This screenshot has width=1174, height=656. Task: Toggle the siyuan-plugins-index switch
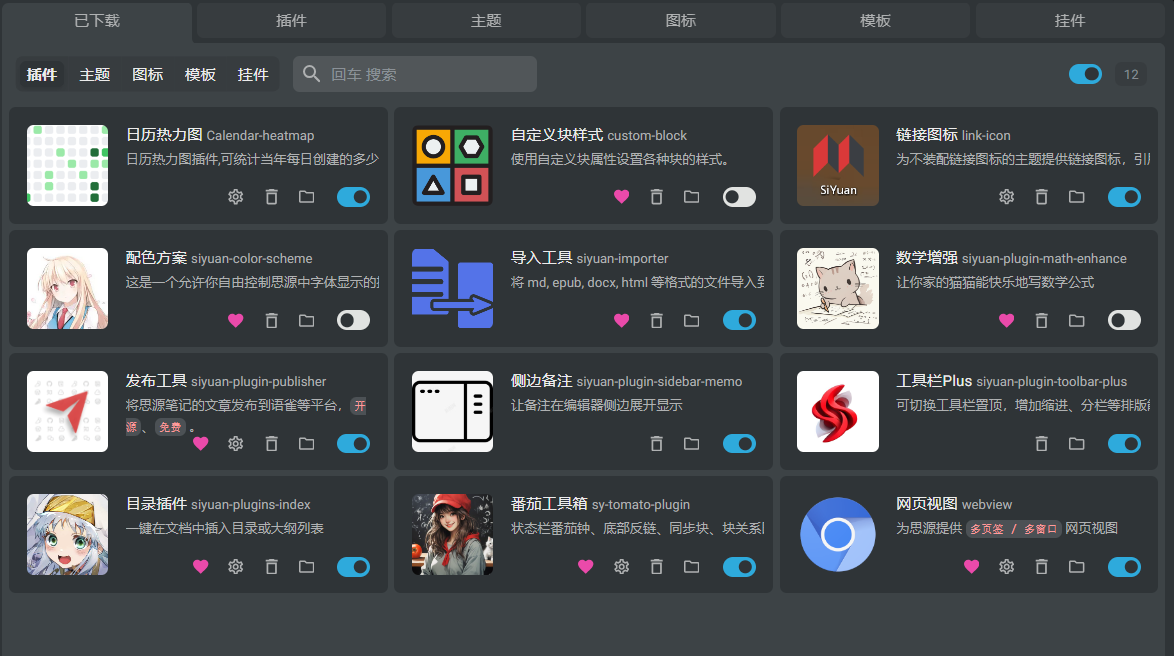click(x=353, y=567)
